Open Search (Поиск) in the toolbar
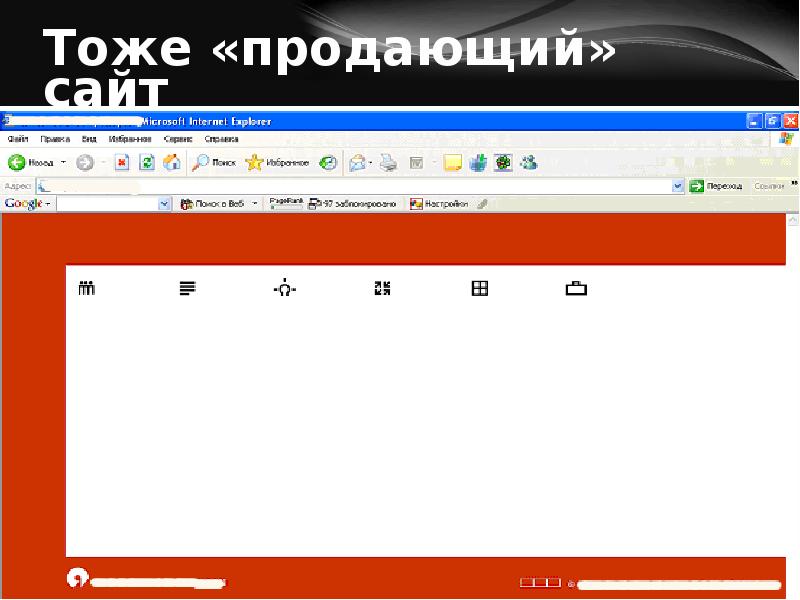 click(214, 162)
